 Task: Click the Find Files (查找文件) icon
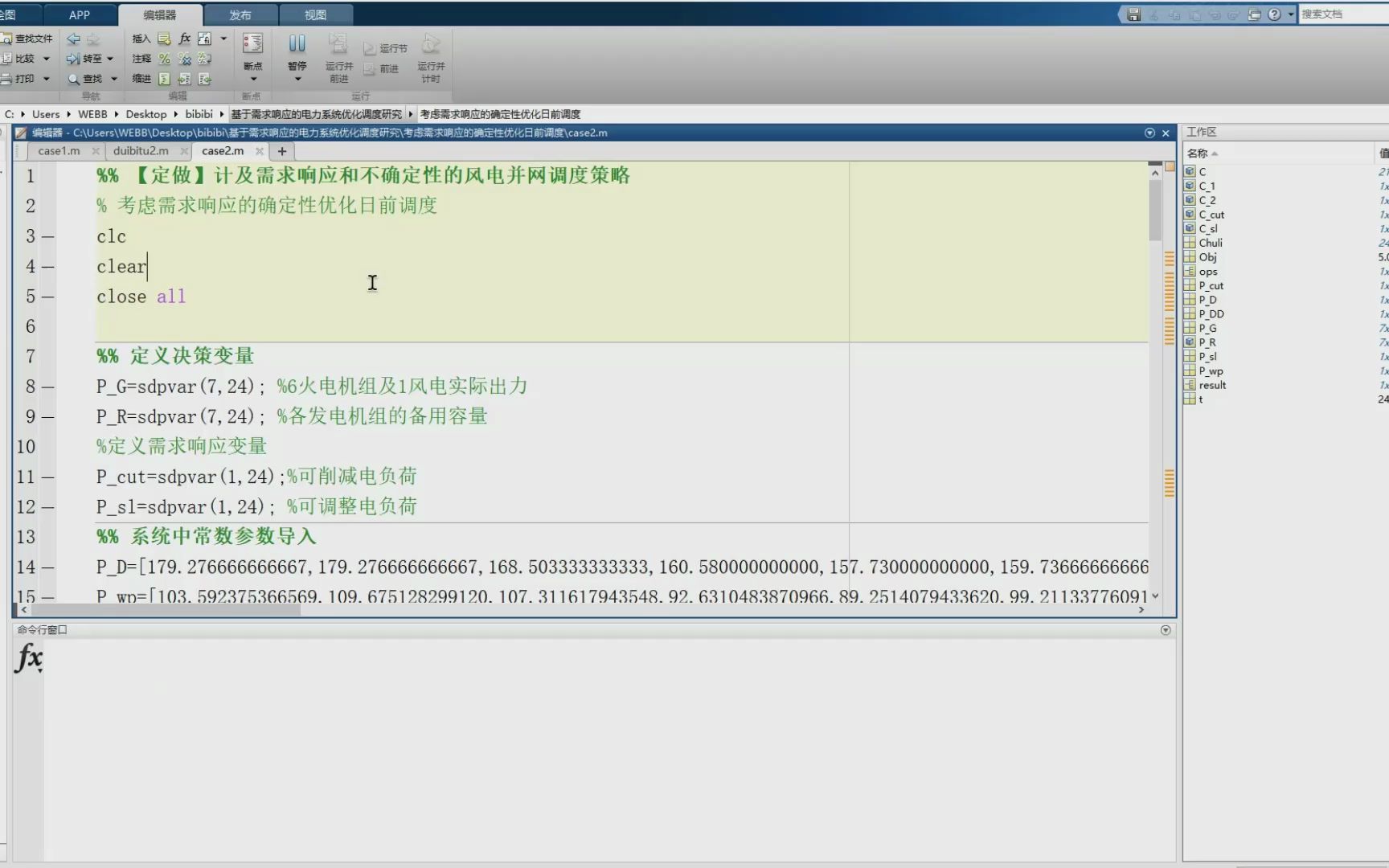click(x=6, y=39)
